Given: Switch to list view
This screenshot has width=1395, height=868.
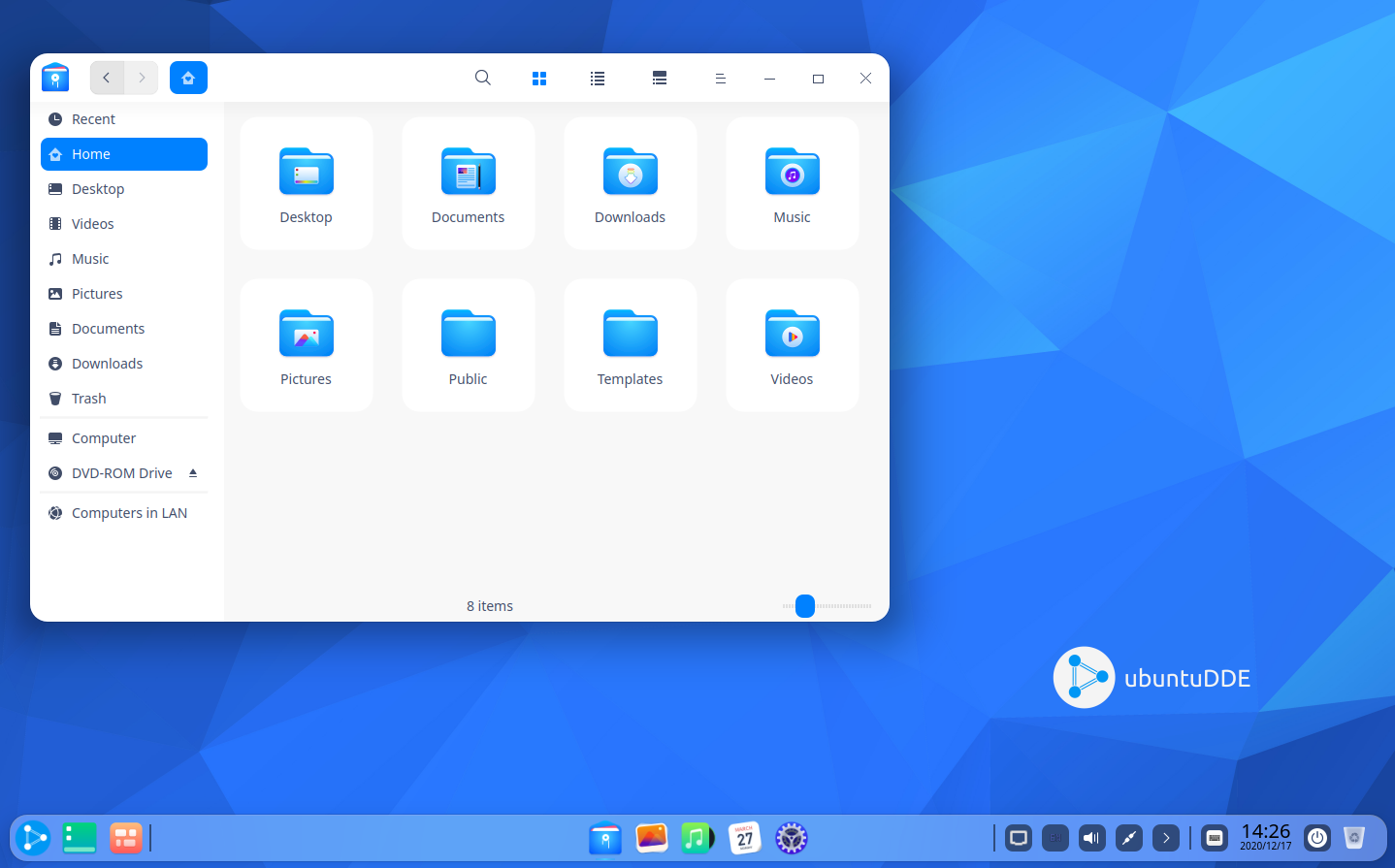Looking at the screenshot, I should [598, 78].
